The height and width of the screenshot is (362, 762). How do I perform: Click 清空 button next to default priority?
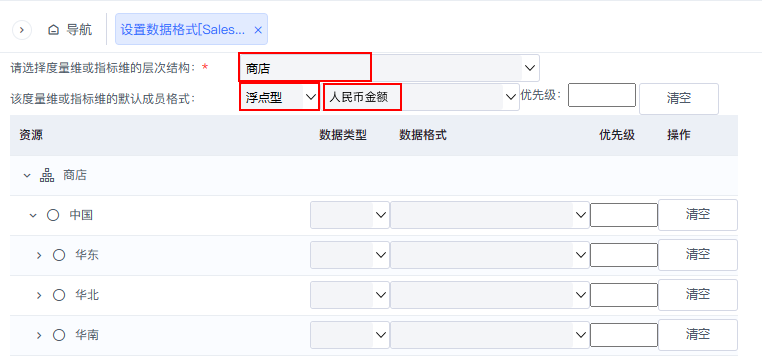coord(679,99)
